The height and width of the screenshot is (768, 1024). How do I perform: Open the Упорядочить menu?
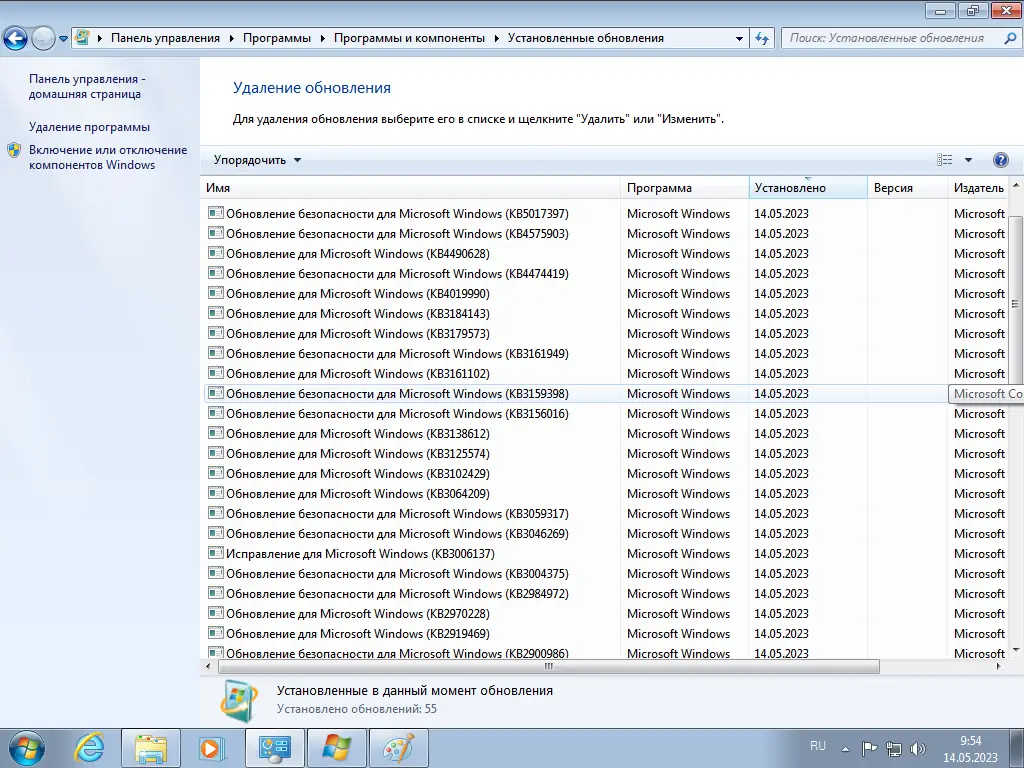257,160
